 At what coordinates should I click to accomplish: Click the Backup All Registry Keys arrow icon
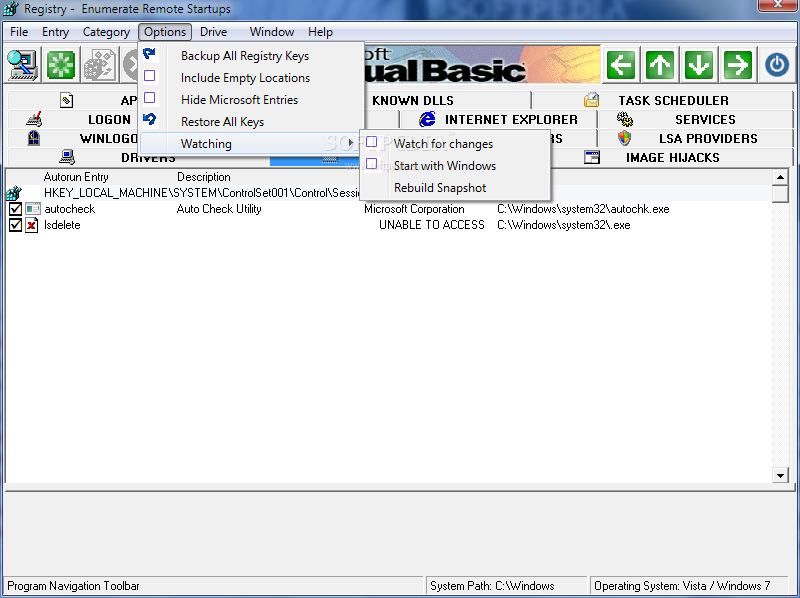click(149, 54)
